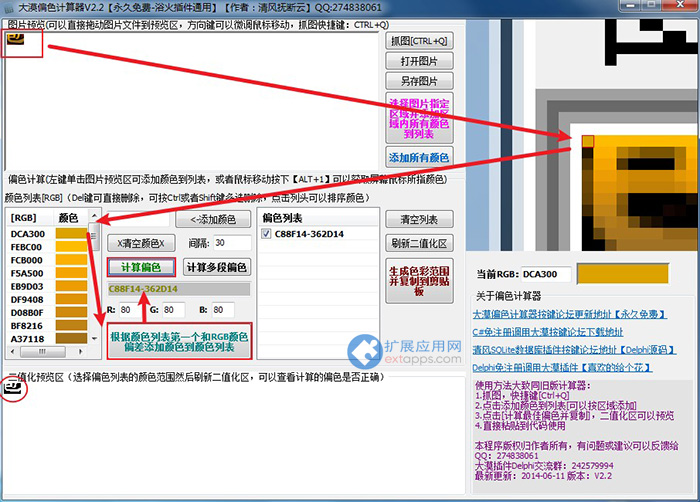Save image with 另存图片 button
Viewport: 700px width, 502px height.
pos(419,81)
